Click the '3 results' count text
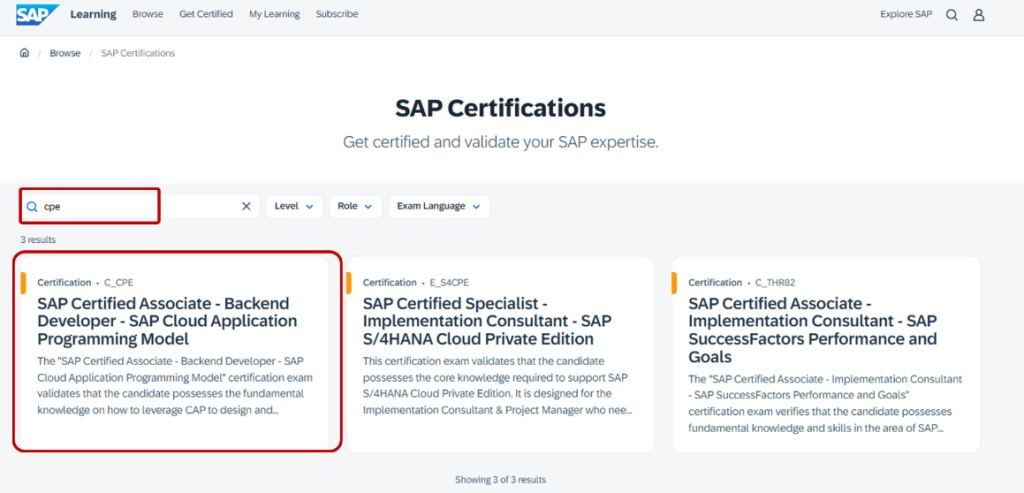This screenshot has width=1024, height=493. [x=38, y=240]
